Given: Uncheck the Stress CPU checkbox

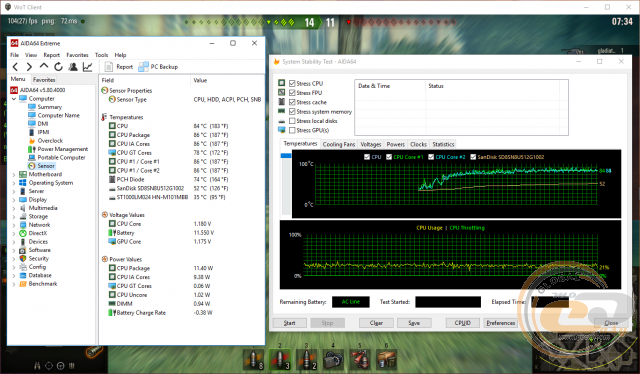Looking at the screenshot, I should coord(292,83).
